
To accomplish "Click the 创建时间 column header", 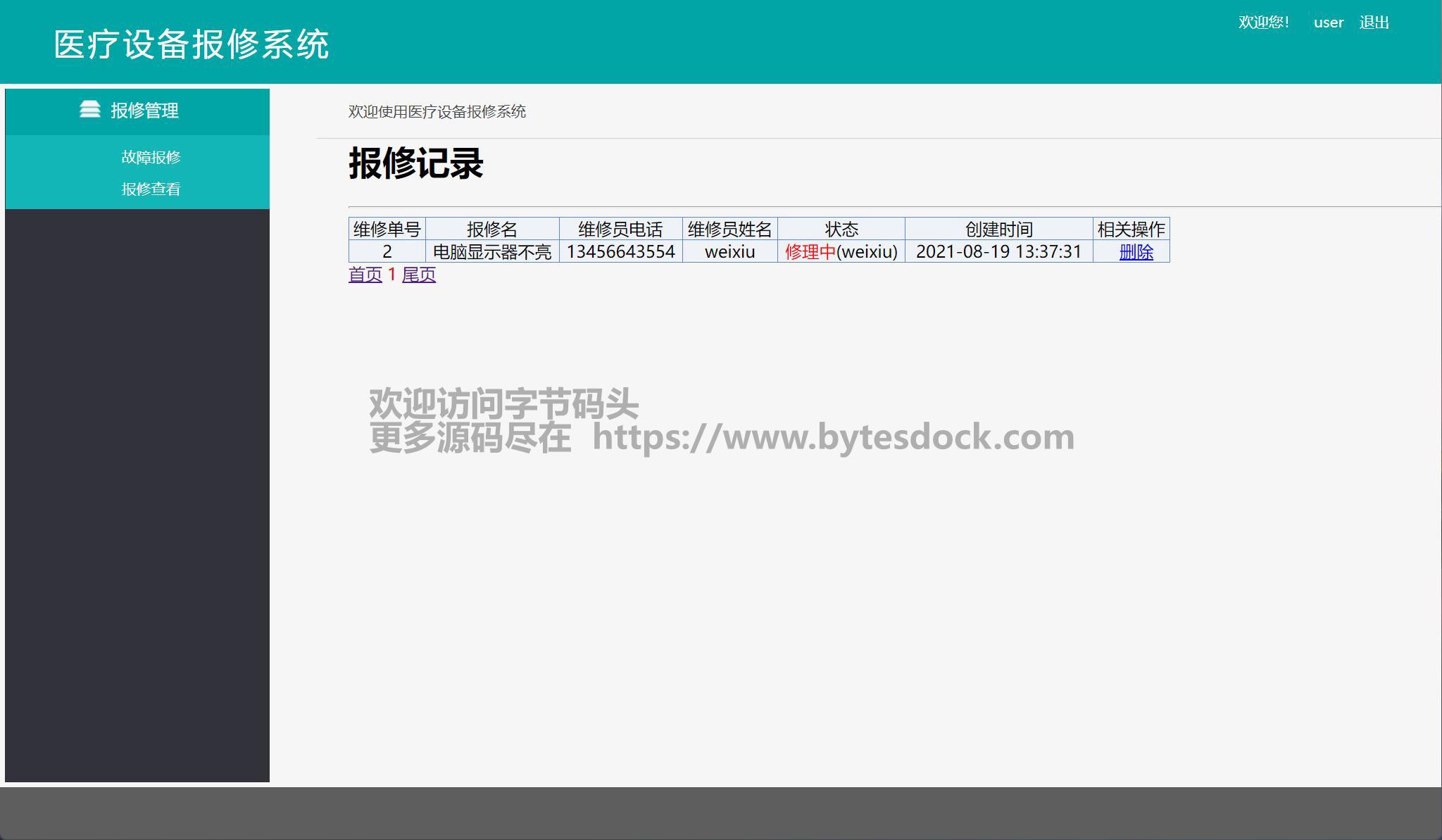I will coord(998,229).
